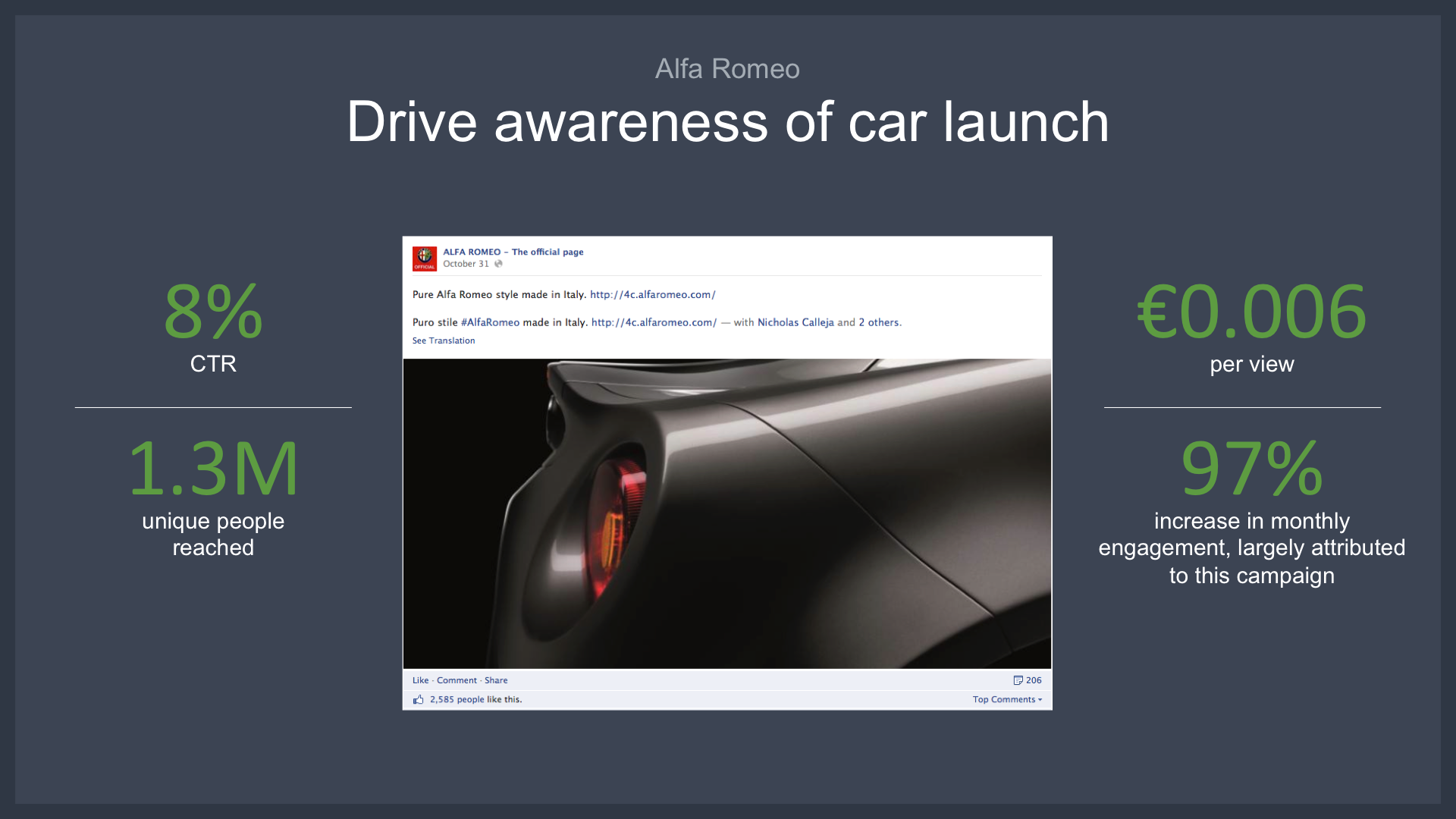The image size is (1456, 819).
Task: Click See Translation under the post
Action: [444, 340]
